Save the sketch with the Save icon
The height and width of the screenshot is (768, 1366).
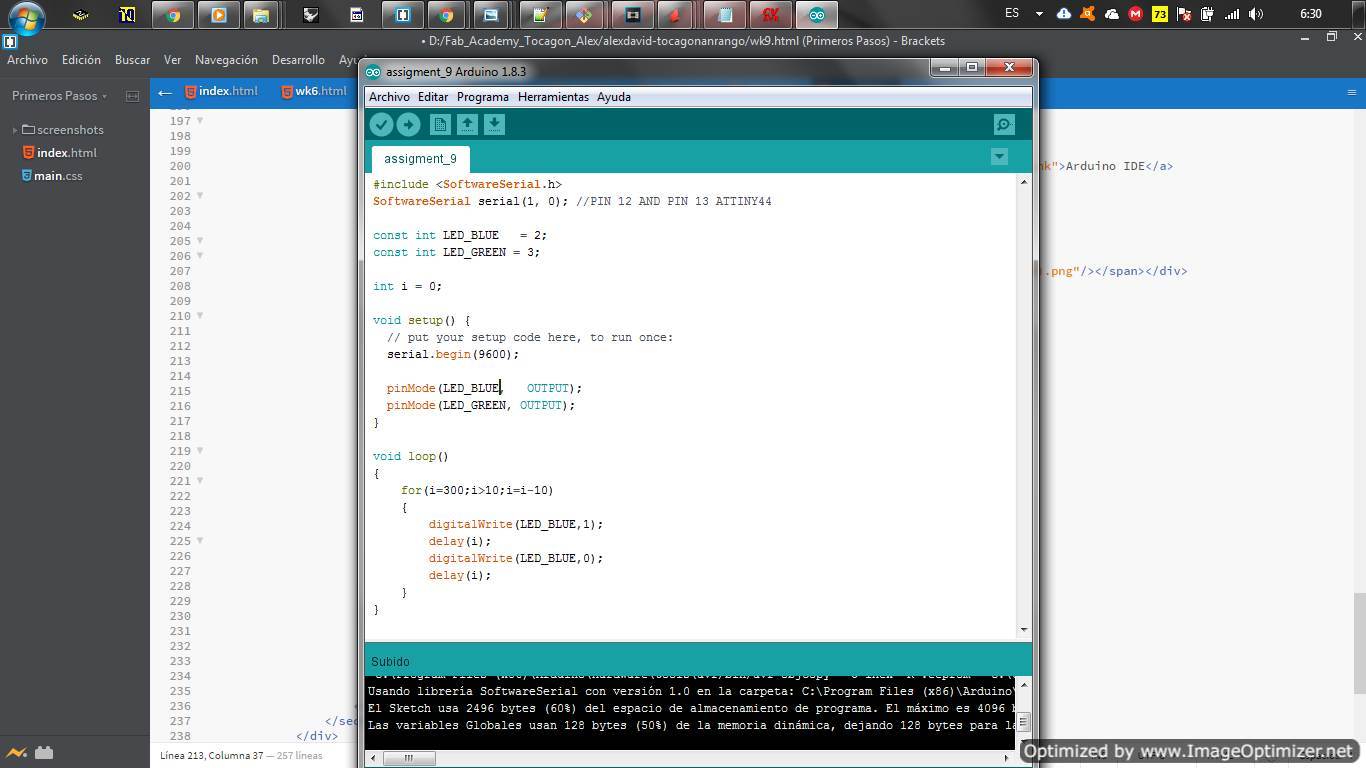click(x=494, y=124)
